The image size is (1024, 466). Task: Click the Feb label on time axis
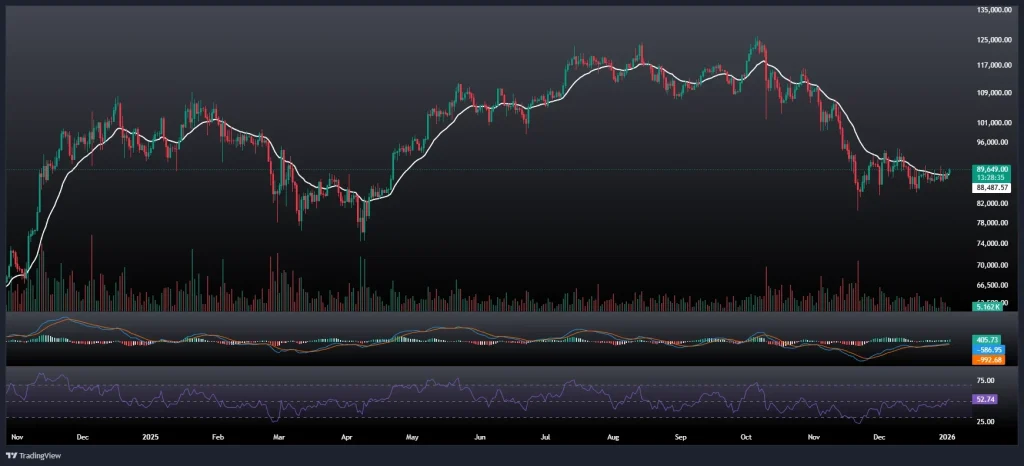pyautogui.click(x=218, y=437)
